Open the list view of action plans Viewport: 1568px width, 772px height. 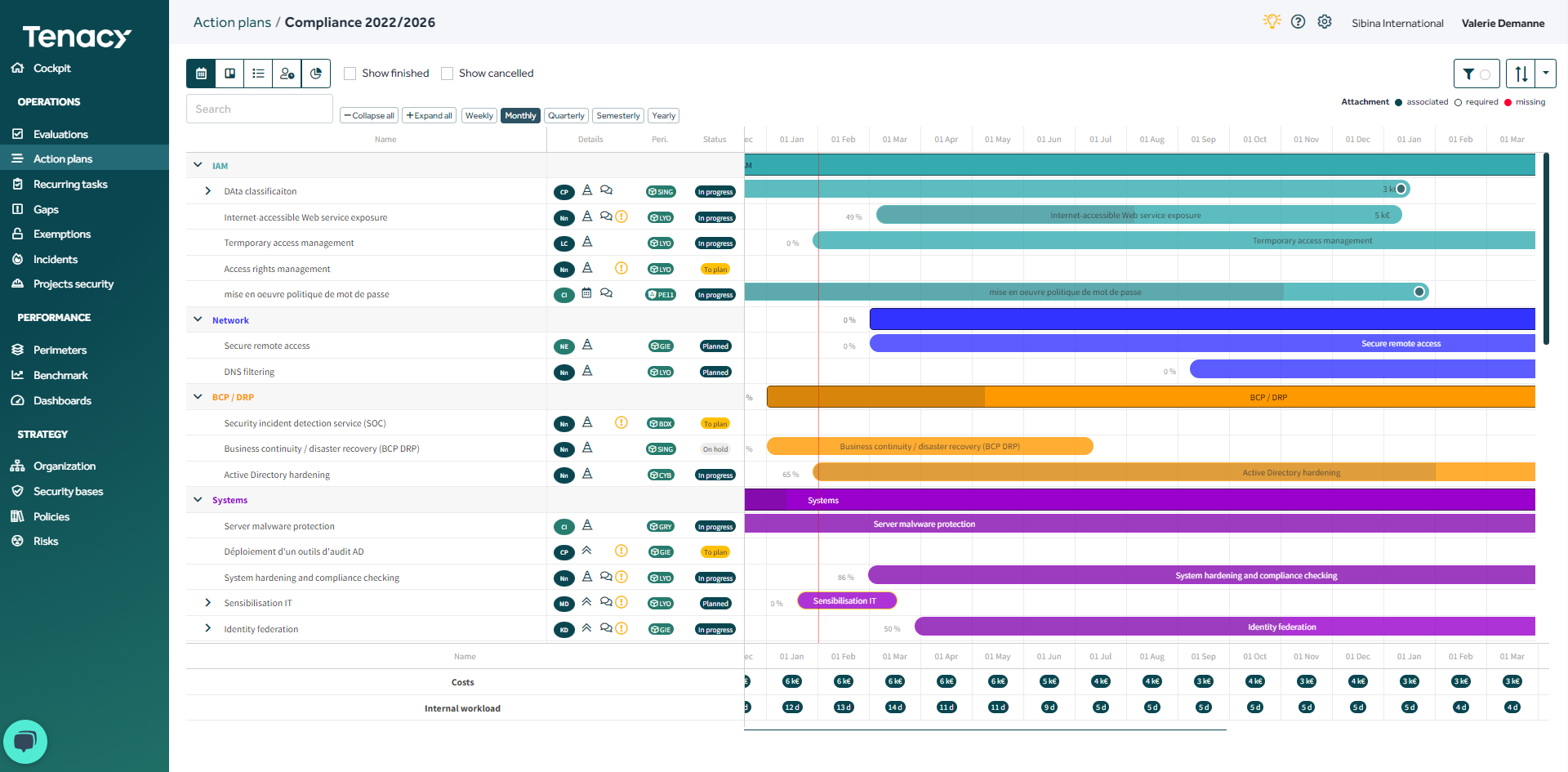tap(258, 74)
